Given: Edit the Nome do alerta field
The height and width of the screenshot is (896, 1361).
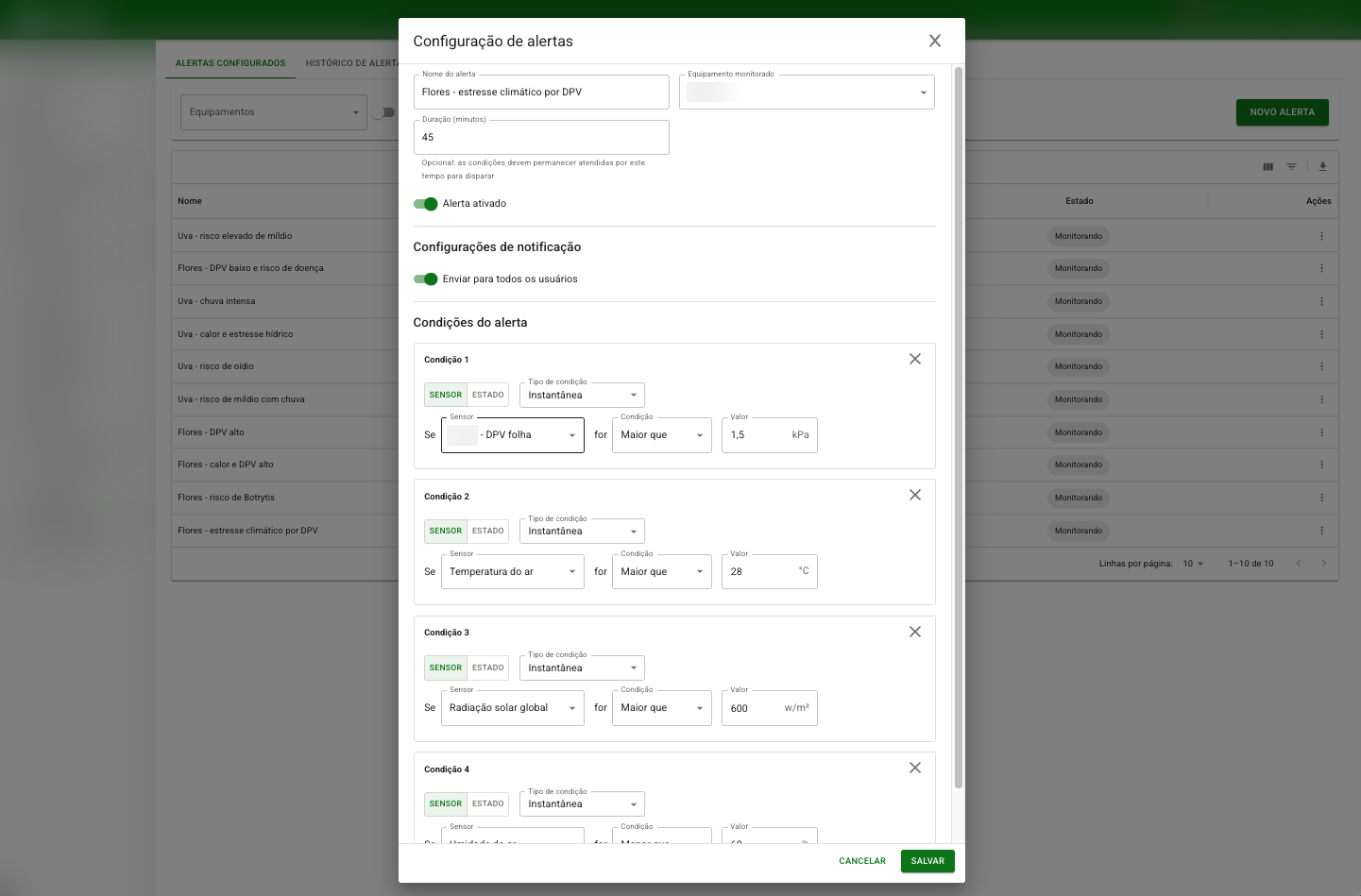Looking at the screenshot, I should [541, 93].
